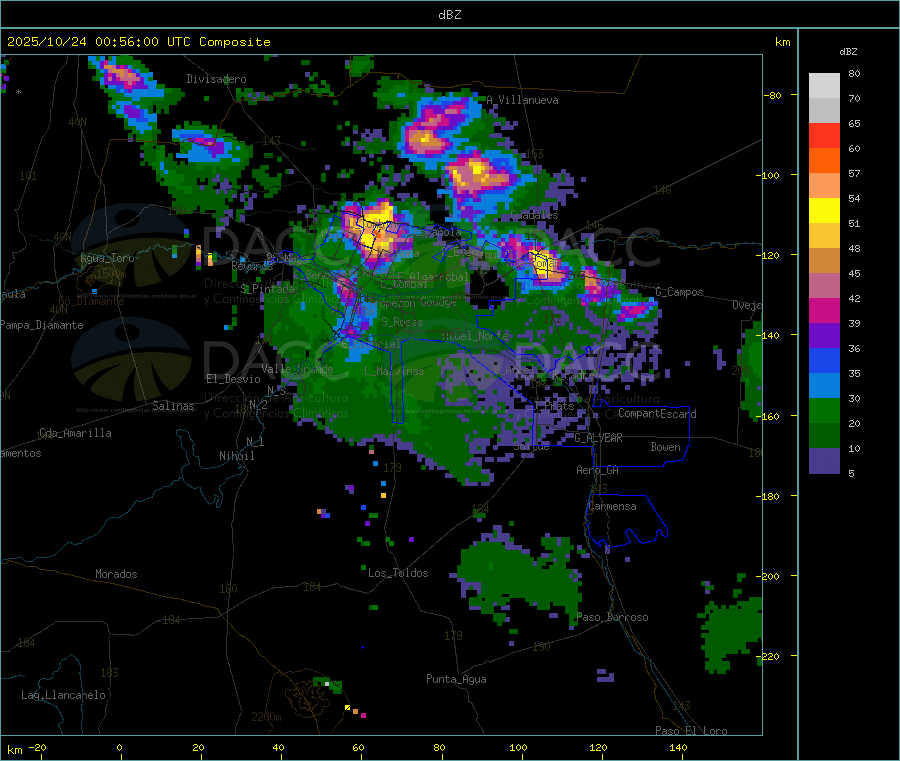Select the purple 5 dBZ legend swatch
This screenshot has height=761, width=900.
tap(824, 461)
